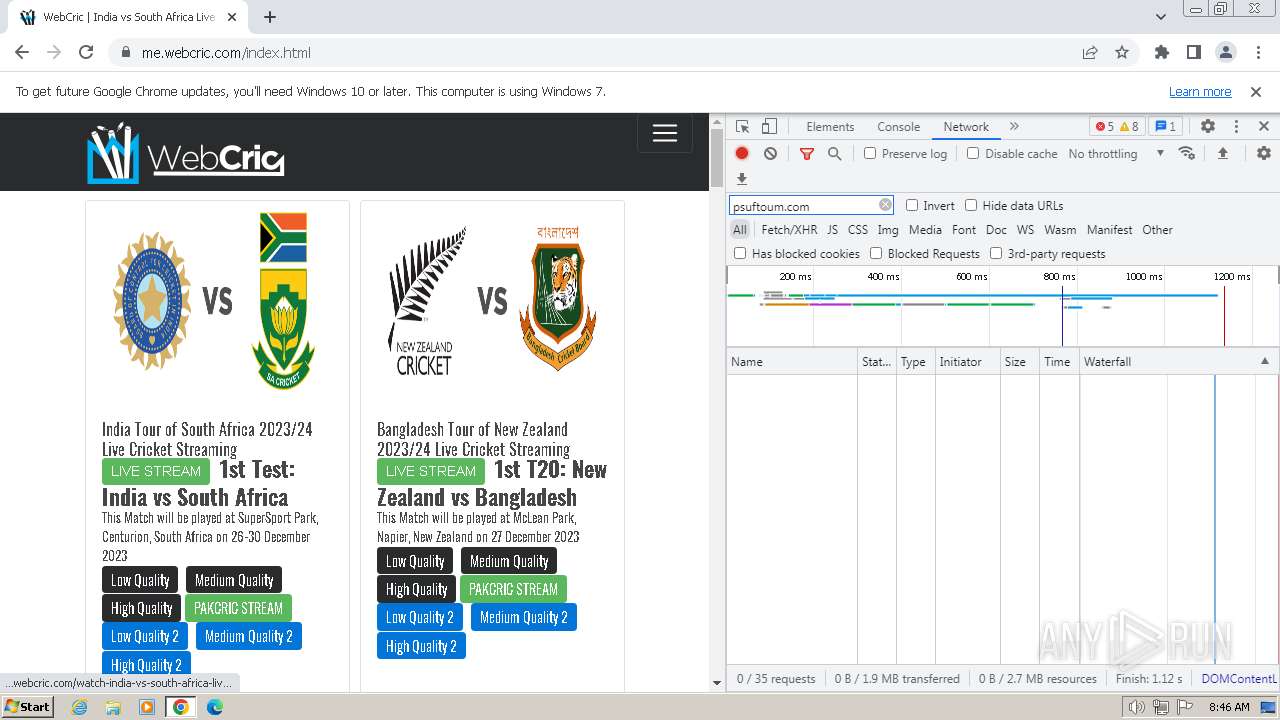Sort by Waterfall column arrow

click(1264, 361)
